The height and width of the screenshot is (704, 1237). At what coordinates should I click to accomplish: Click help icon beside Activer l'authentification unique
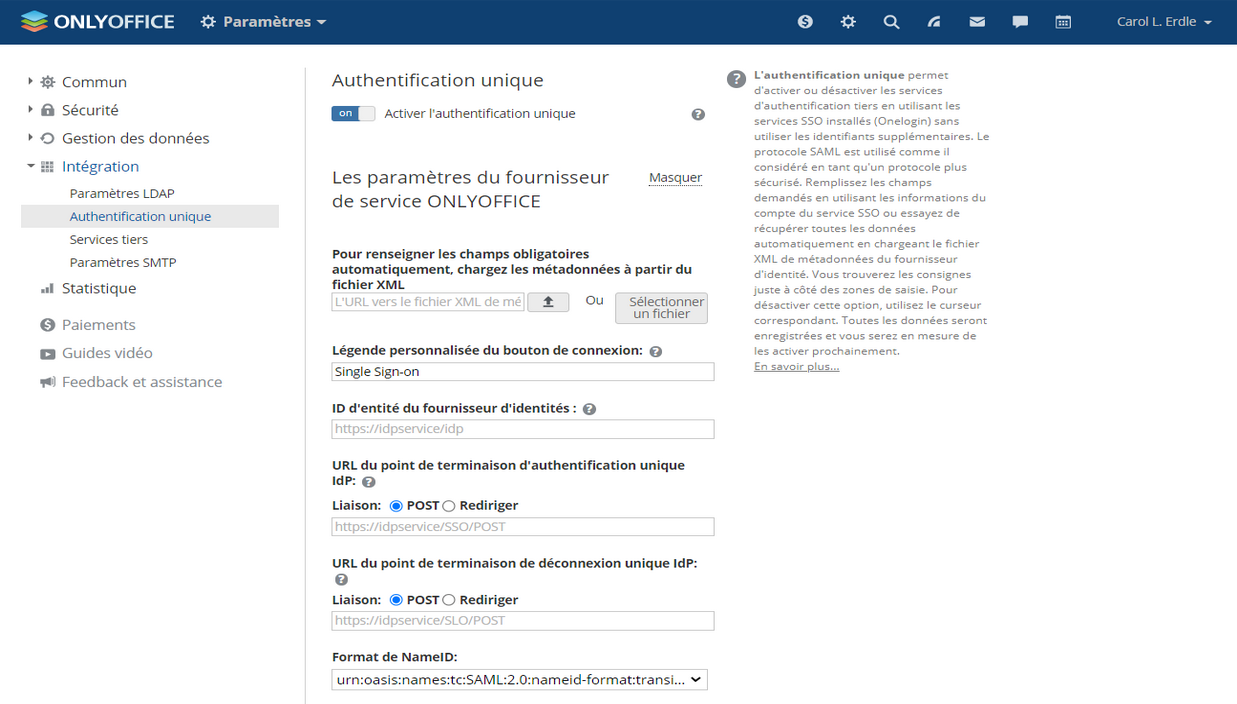pyautogui.click(x=698, y=114)
